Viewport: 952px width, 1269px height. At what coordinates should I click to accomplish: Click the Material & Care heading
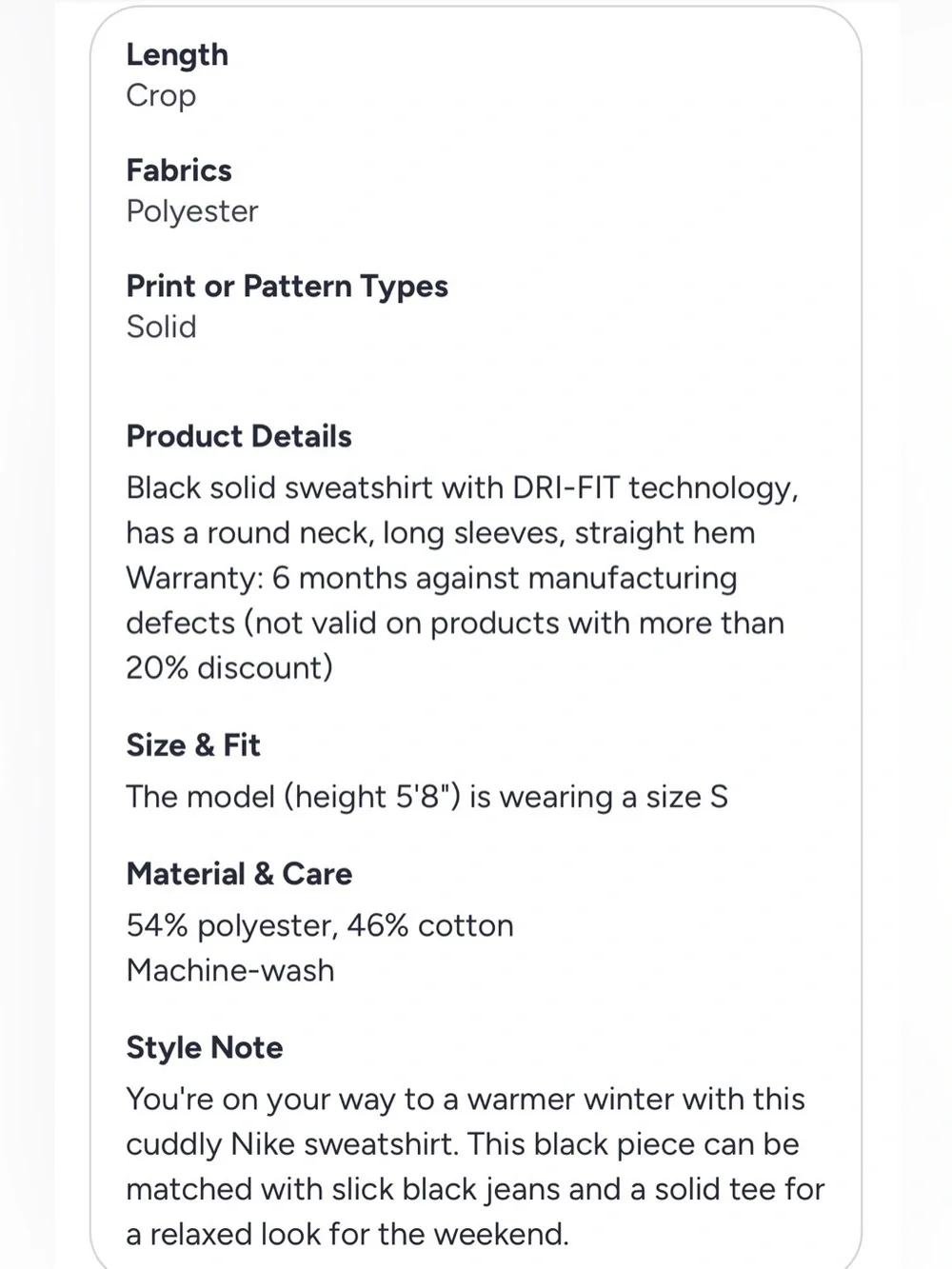(x=239, y=874)
